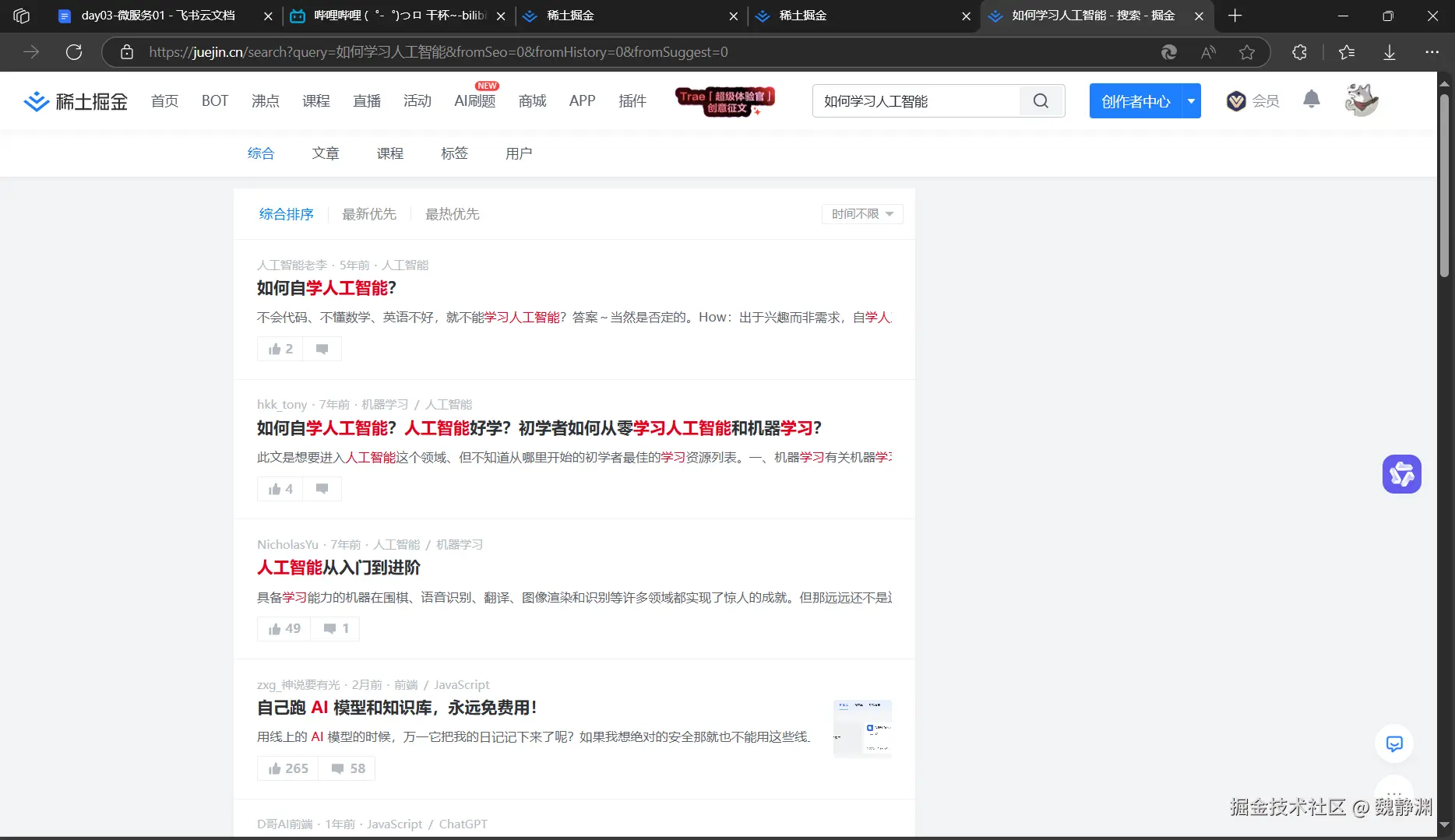Open the browser settings ellipsis menu
Image resolution: width=1455 pixels, height=840 pixels.
[x=1432, y=52]
